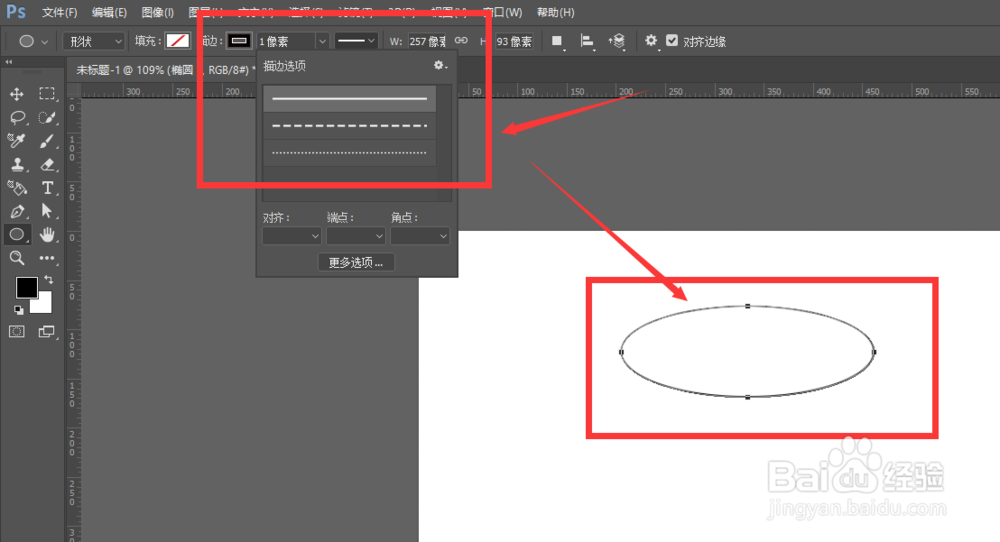Select the Move tool
Screen dimensions: 1000x542
pyautogui.click(x=17, y=94)
